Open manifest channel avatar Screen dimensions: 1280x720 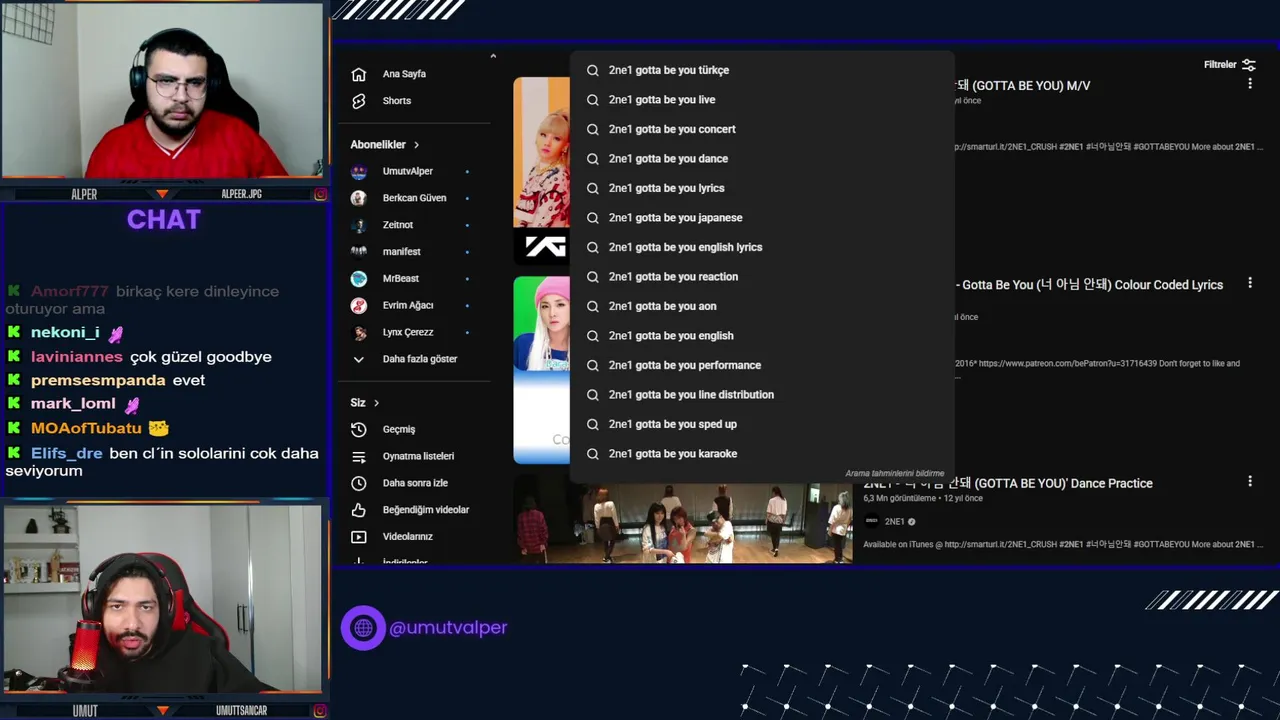(x=359, y=252)
